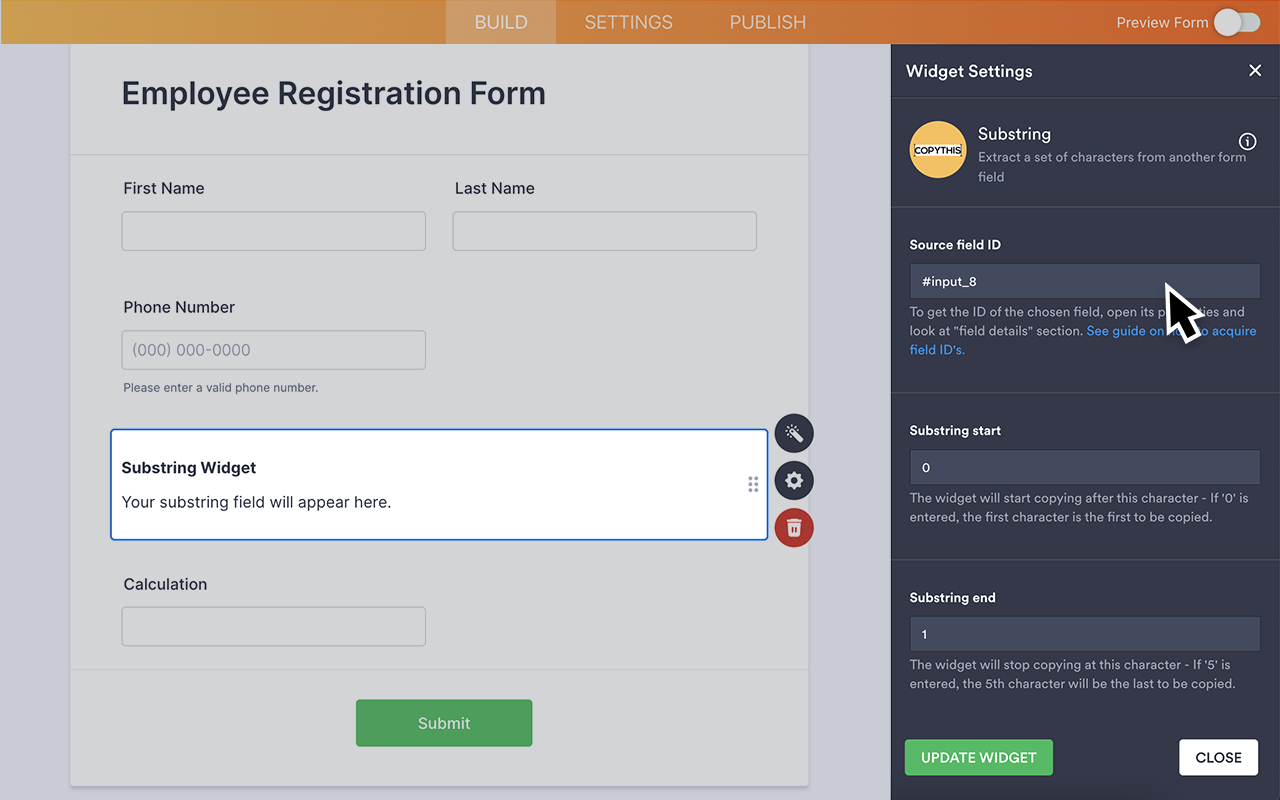This screenshot has height=800, width=1280.
Task: Focus the Phone Number input field
Action: pos(273,350)
